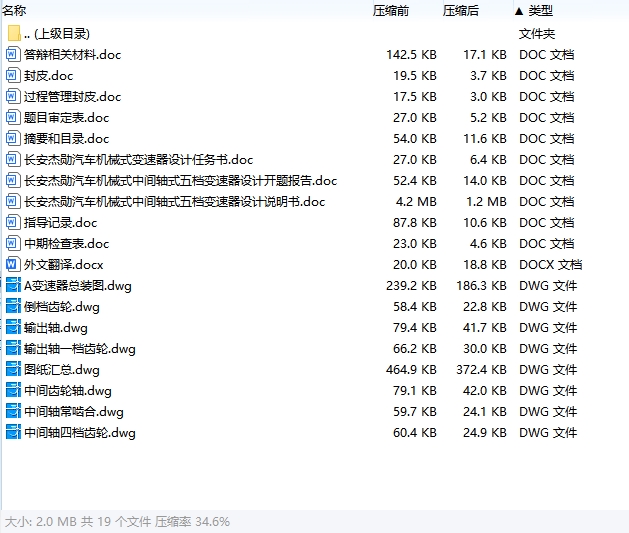Click the DWG icon for 中间轴四档齿轮.dwg
The height and width of the screenshot is (533, 629).
click(x=13, y=432)
